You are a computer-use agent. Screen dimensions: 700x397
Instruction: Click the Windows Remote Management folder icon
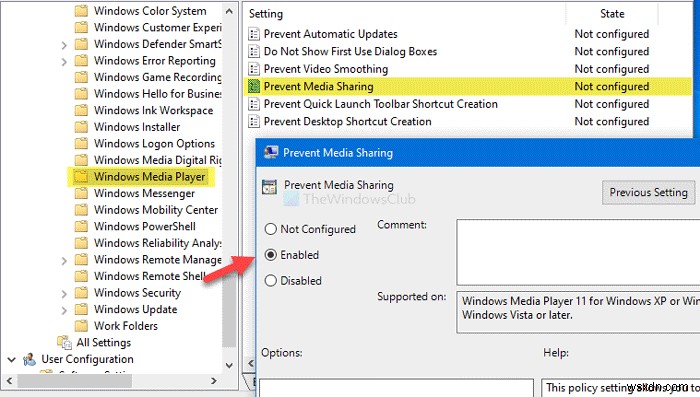[x=81, y=259]
